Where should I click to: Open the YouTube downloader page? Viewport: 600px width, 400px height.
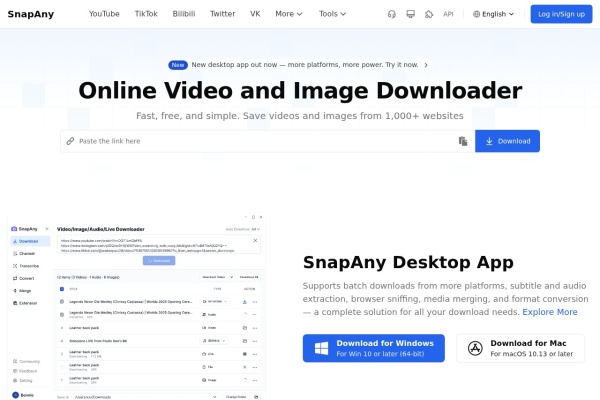point(104,14)
